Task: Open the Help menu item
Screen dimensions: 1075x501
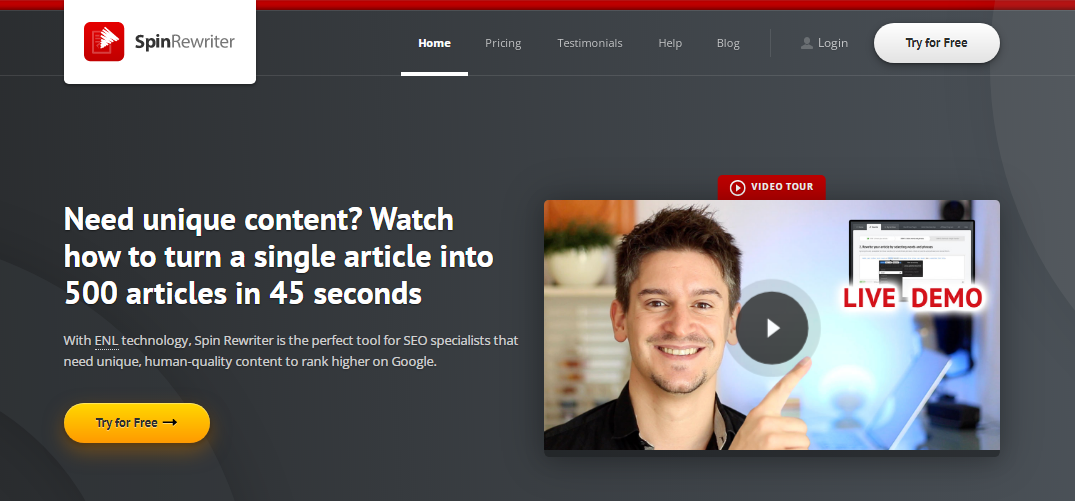Action: pyautogui.click(x=670, y=43)
